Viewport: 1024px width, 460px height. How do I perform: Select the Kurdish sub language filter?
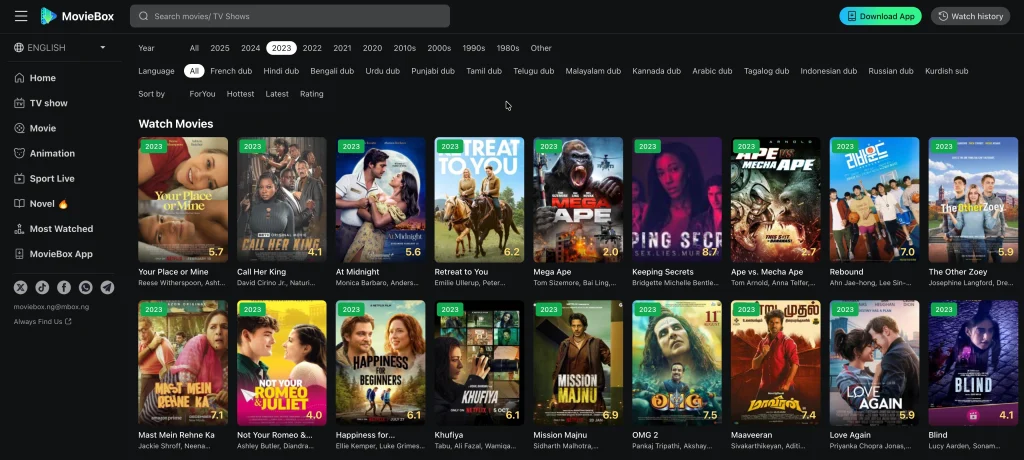pyautogui.click(x=947, y=71)
